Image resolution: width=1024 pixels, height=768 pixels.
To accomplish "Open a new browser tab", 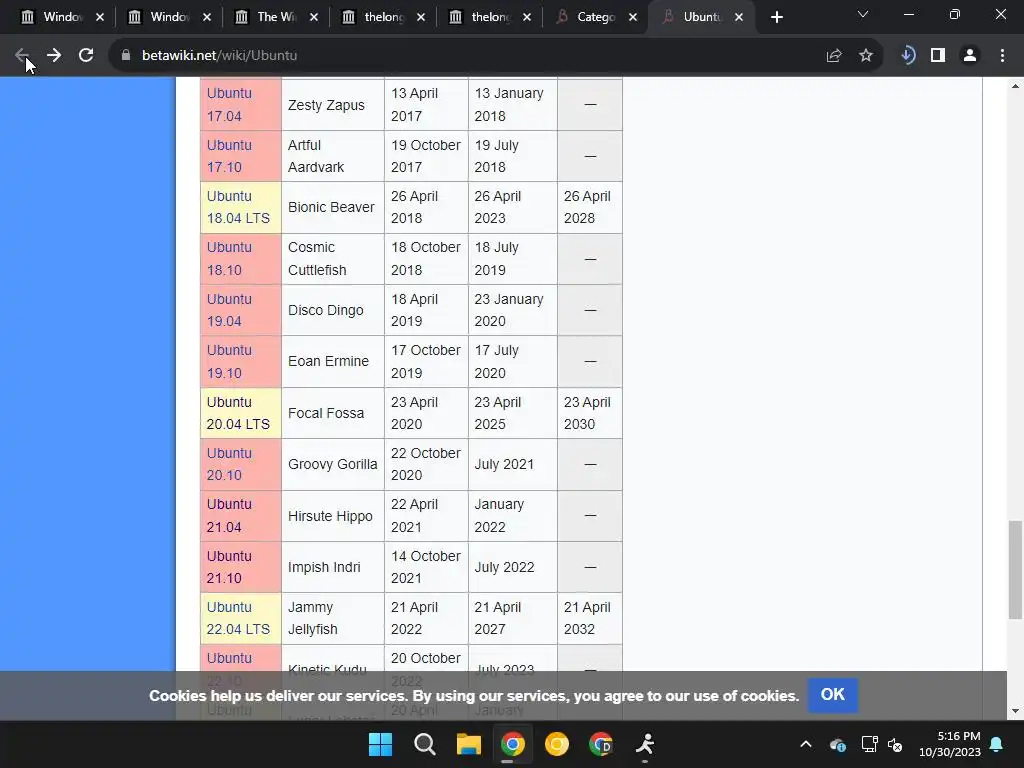I will (776, 17).
